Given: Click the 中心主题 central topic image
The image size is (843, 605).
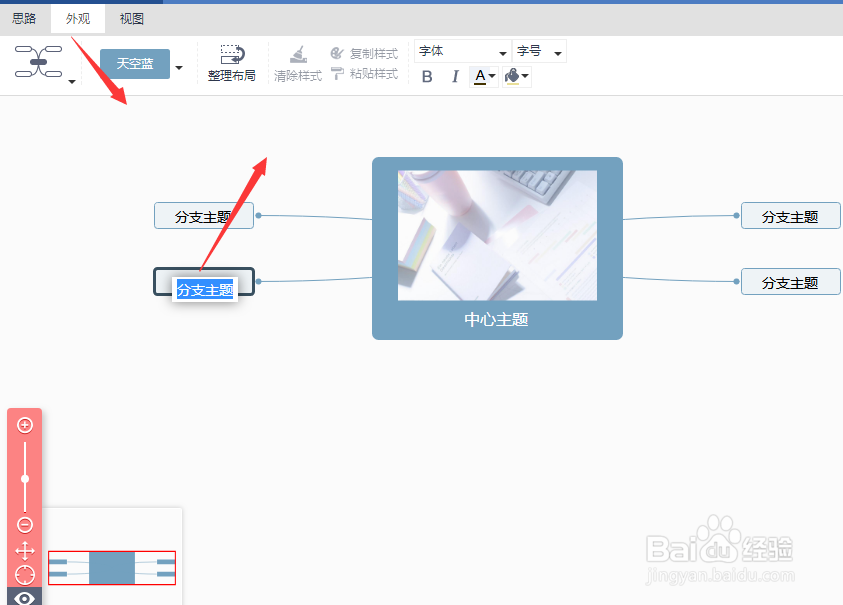Looking at the screenshot, I should (x=497, y=235).
